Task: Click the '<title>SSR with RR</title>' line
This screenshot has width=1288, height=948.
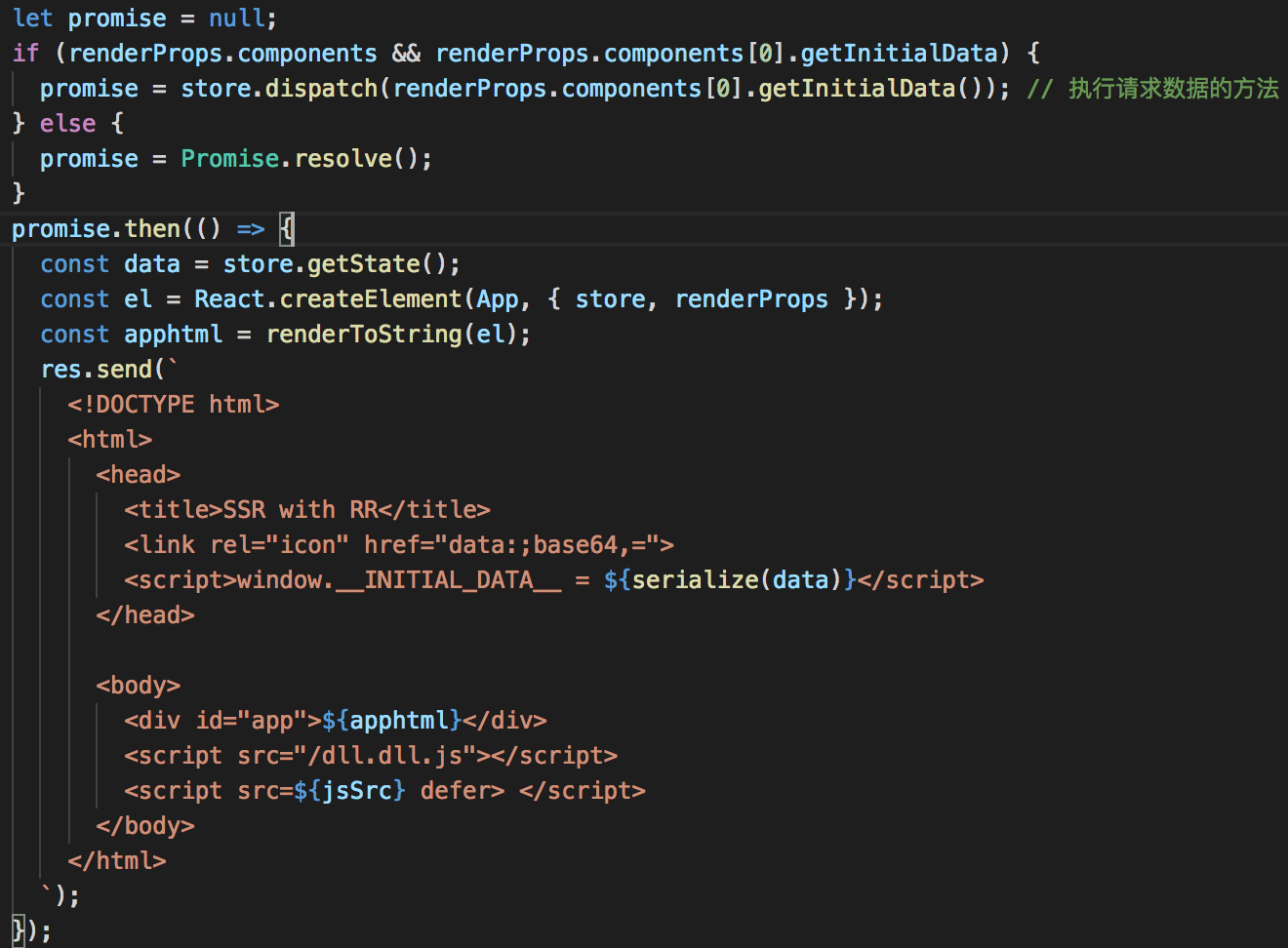Action: (307, 510)
